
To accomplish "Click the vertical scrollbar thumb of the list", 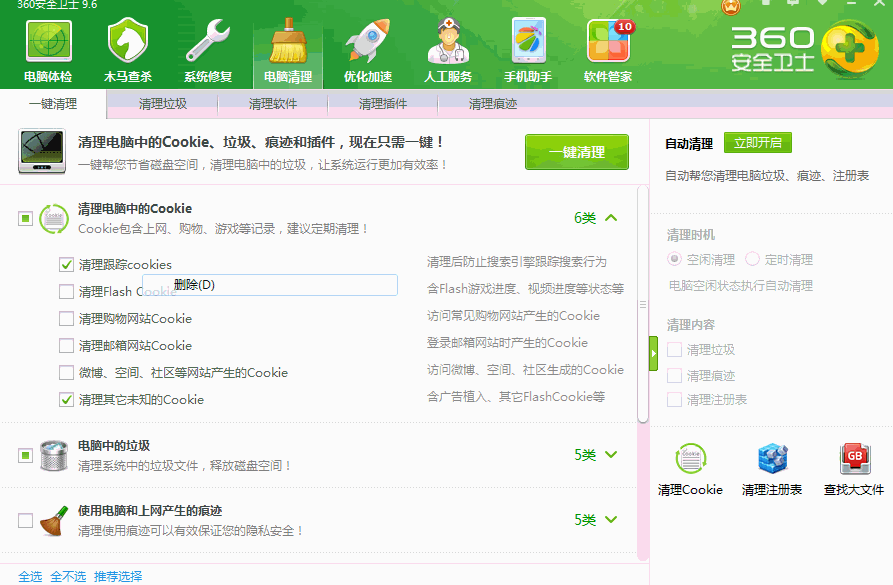I will pos(643,304).
